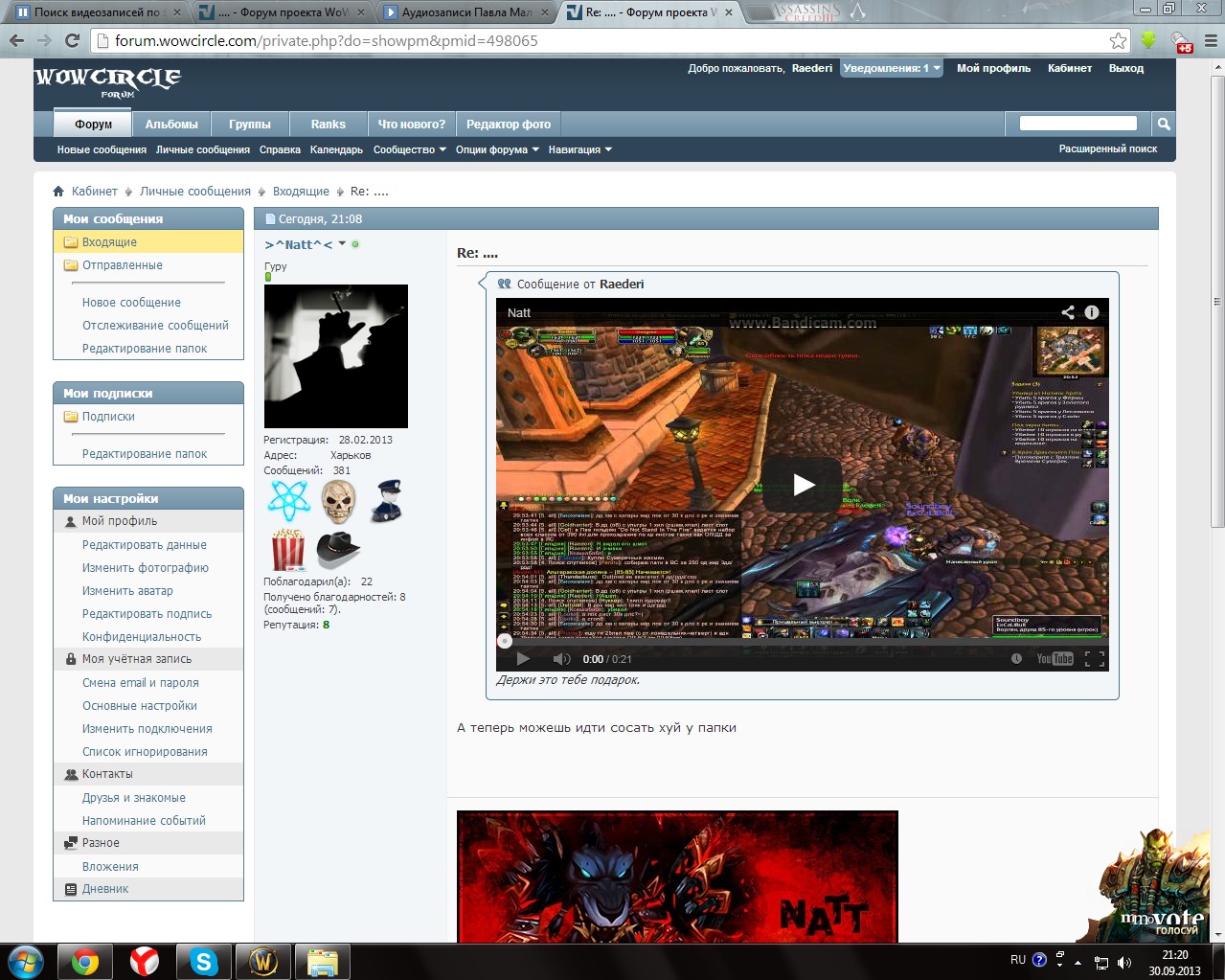Expand the Сообщество dropdown menu
This screenshot has height=980, width=1225.
tap(410, 149)
